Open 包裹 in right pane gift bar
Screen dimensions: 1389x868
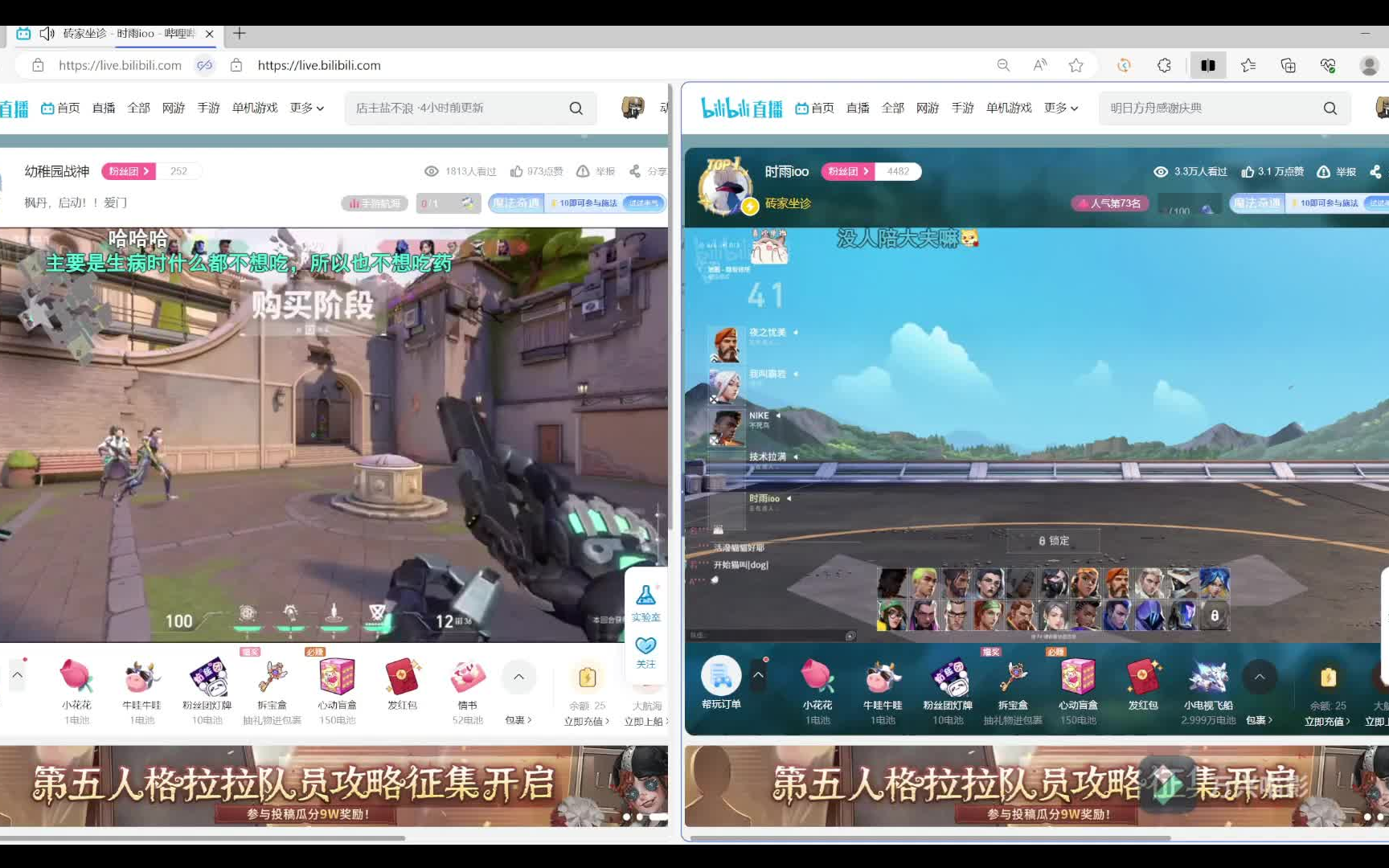tap(1259, 720)
